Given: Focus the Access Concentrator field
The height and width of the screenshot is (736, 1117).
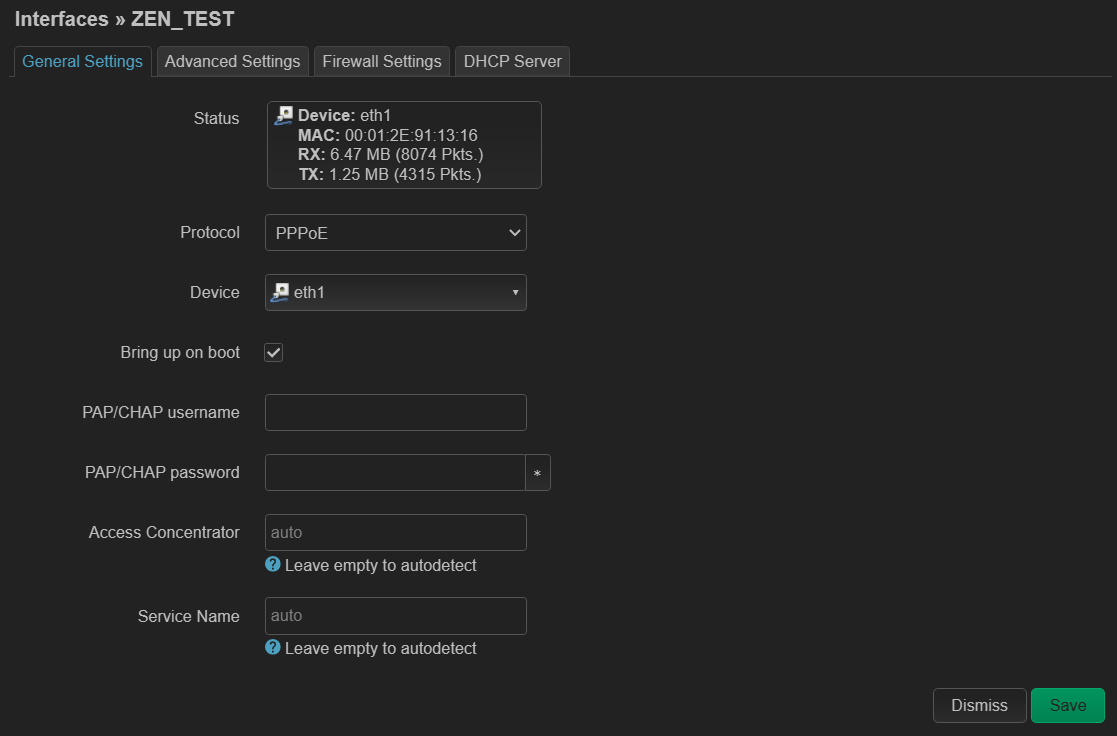Looking at the screenshot, I should click(x=395, y=532).
